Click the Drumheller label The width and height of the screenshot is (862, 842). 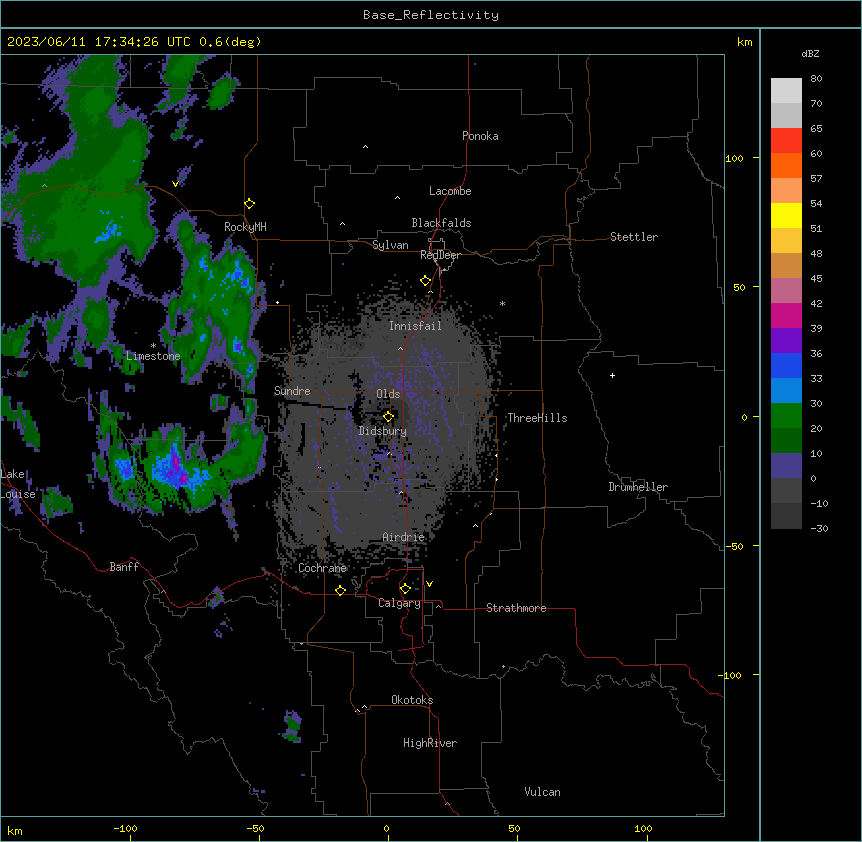[638, 487]
